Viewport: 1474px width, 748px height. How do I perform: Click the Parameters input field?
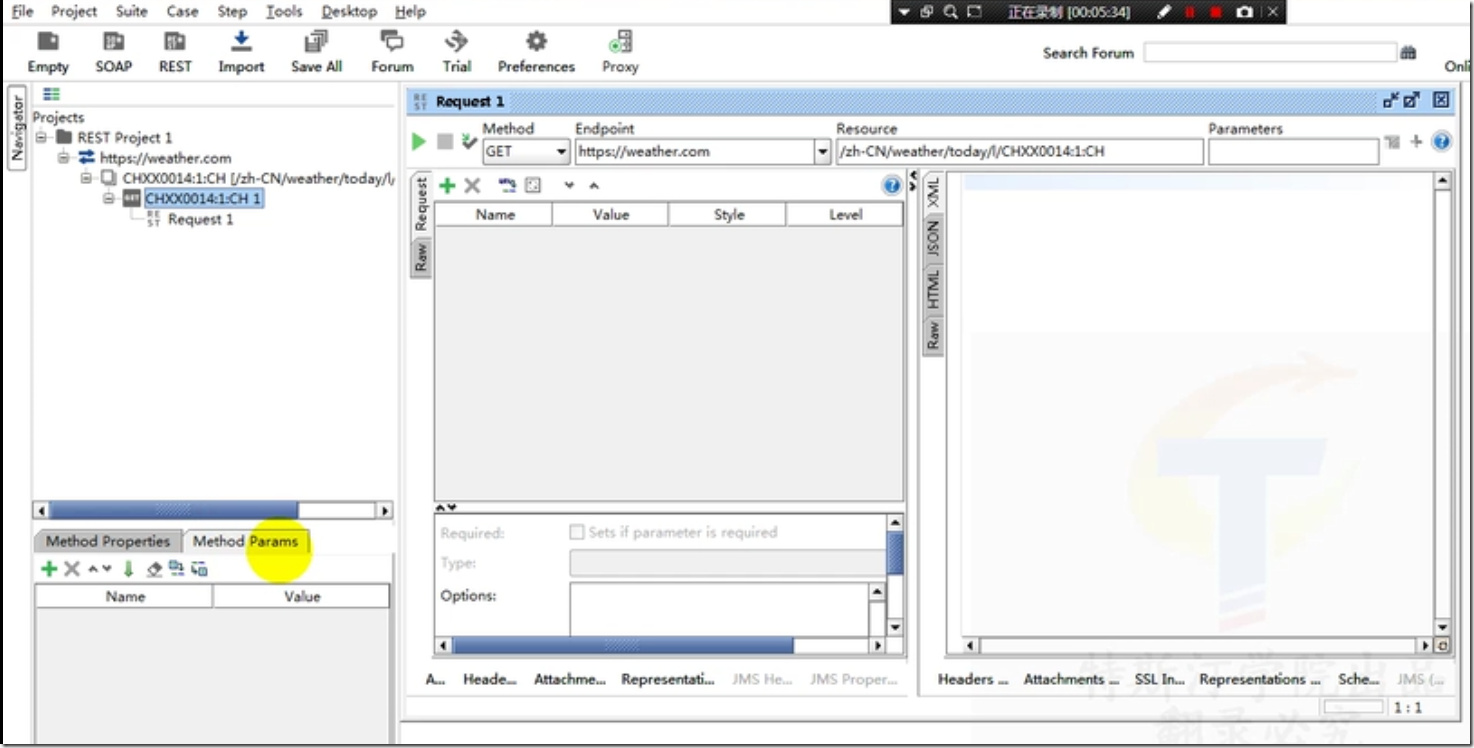(x=1293, y=152)
